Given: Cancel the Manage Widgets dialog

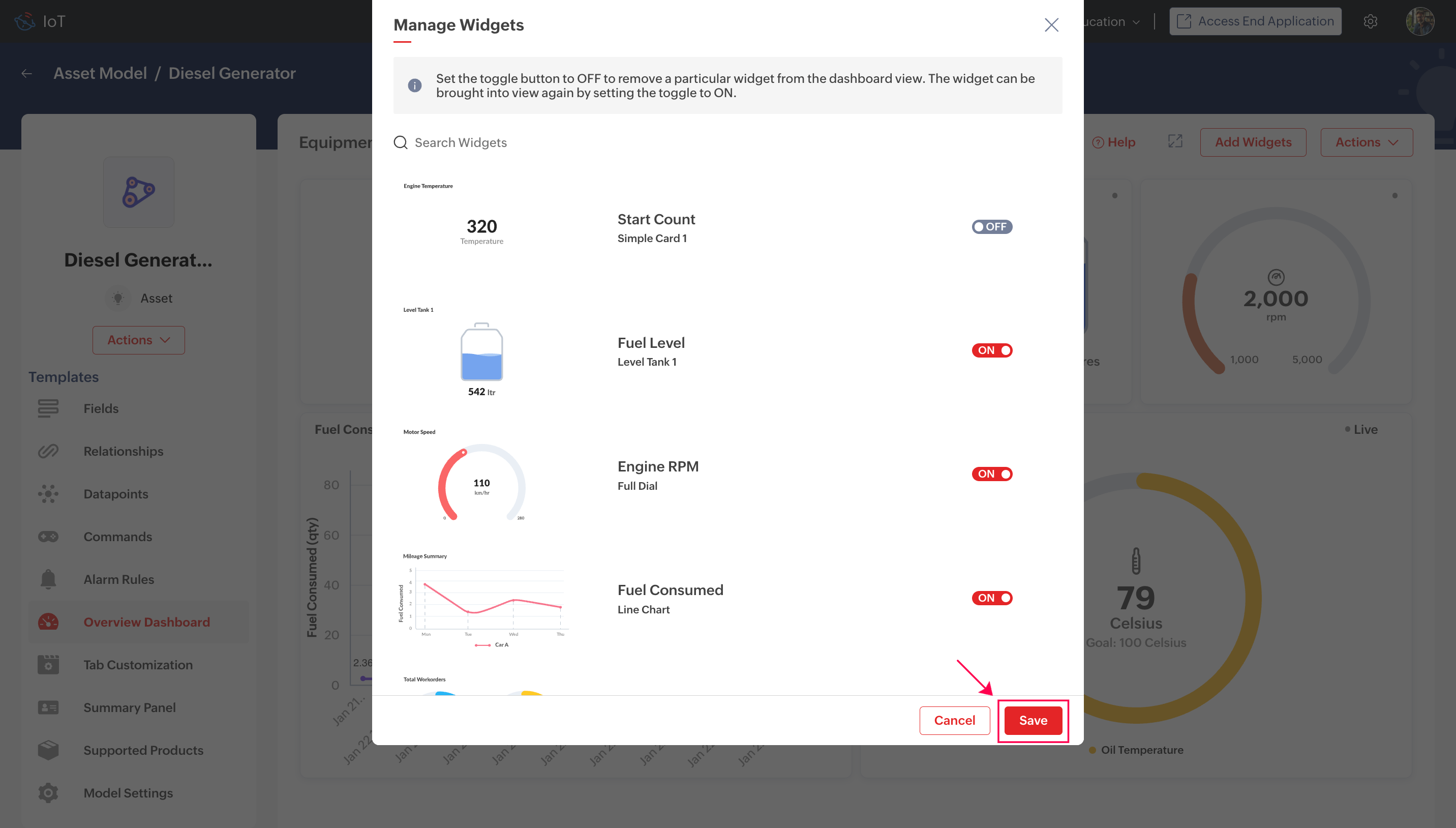Looking at the screenshot, I should tap(954, 721).
